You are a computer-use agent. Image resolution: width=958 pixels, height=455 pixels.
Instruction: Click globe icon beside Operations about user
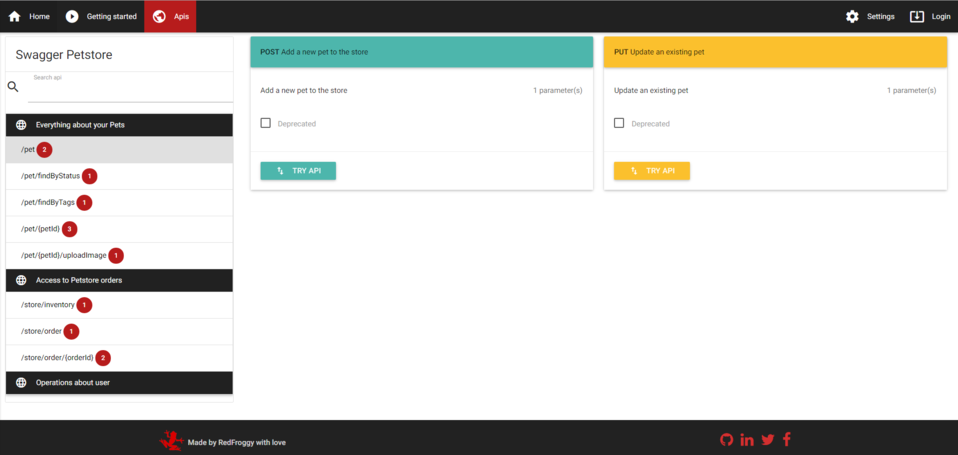[x=21, y=383]
